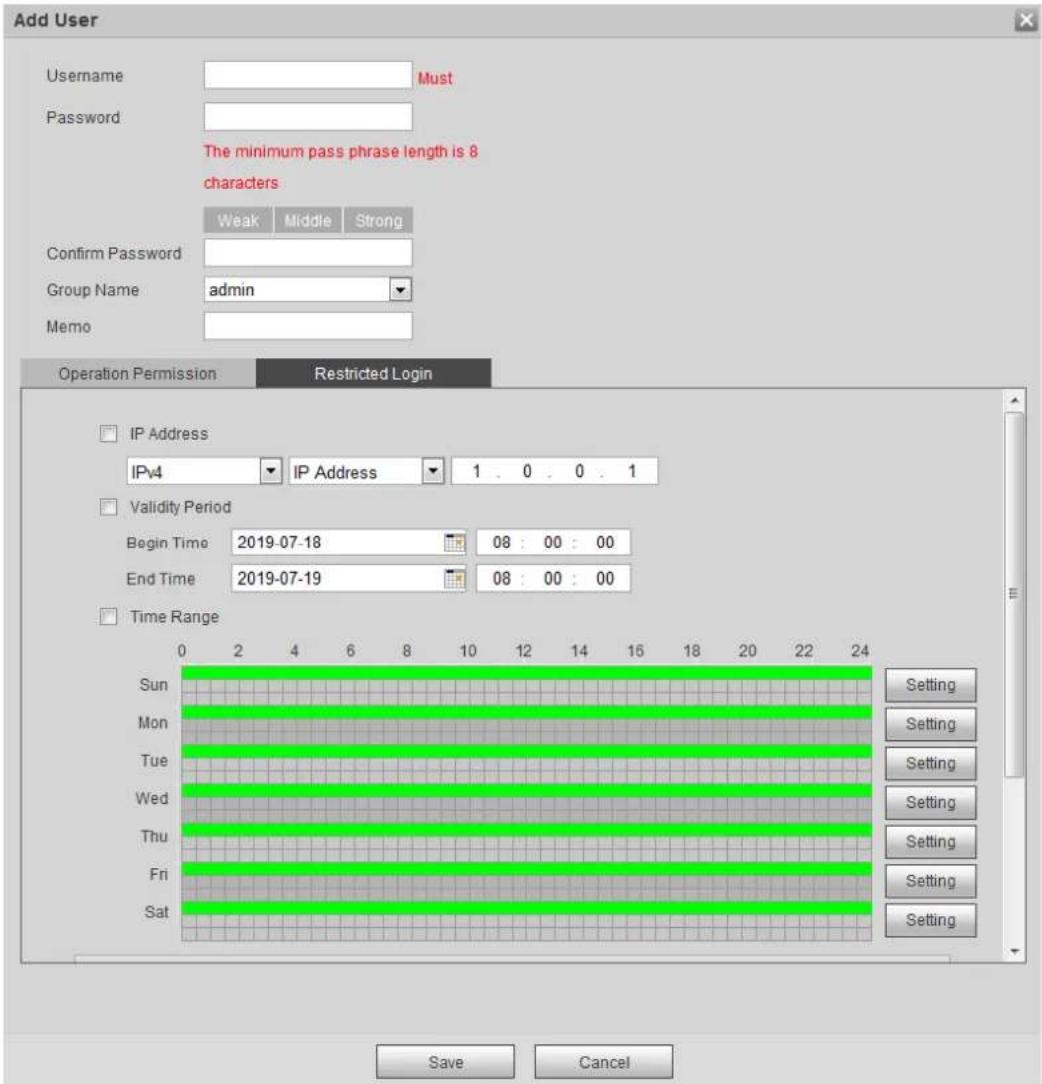Click the Sat green time bar

(526, 908)
